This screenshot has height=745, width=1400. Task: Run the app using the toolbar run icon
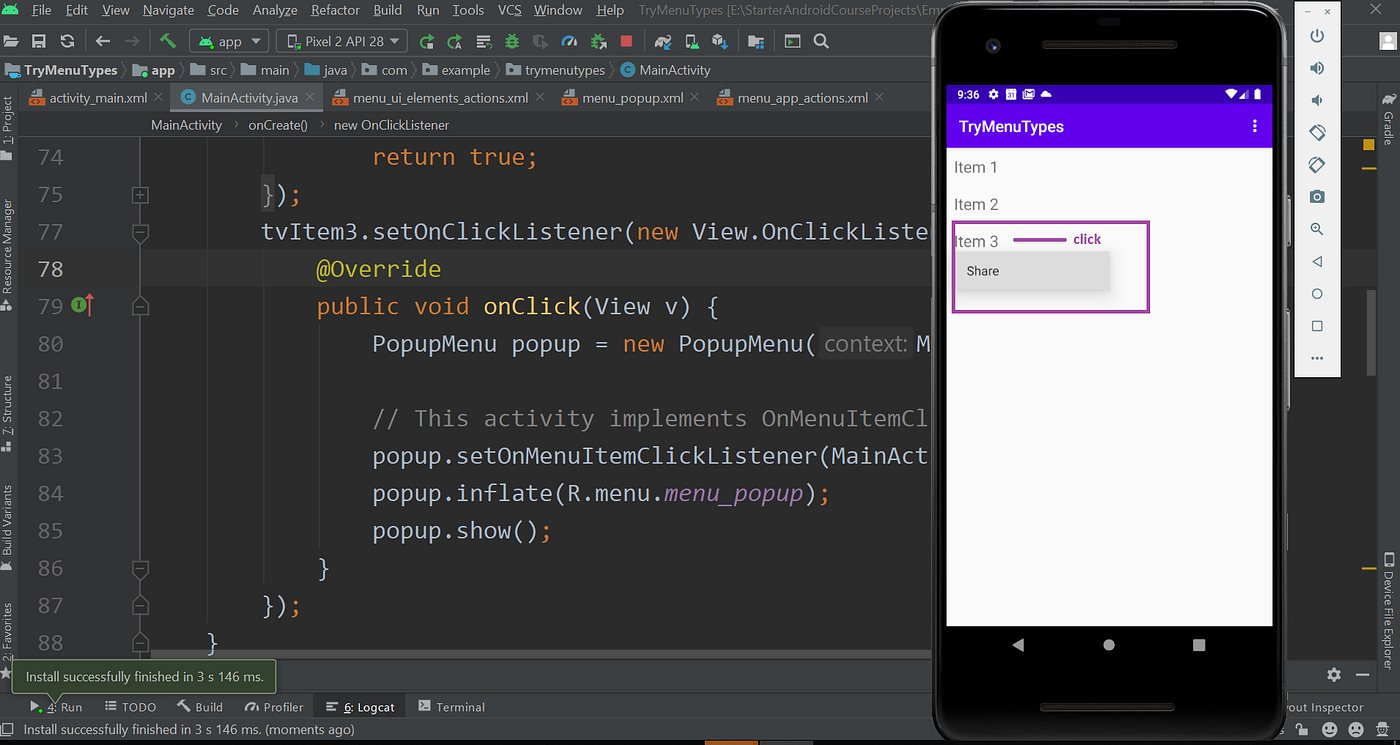pyautogui.click(x=426, y=41)
